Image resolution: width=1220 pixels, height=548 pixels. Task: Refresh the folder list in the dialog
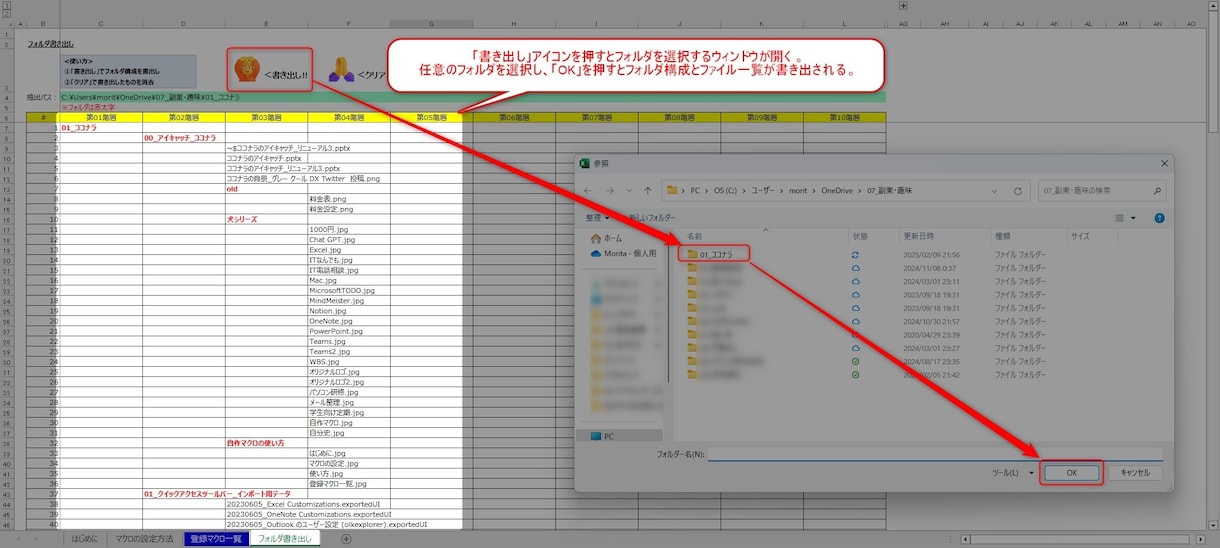pyautogui.click(x=1018, y=190)
